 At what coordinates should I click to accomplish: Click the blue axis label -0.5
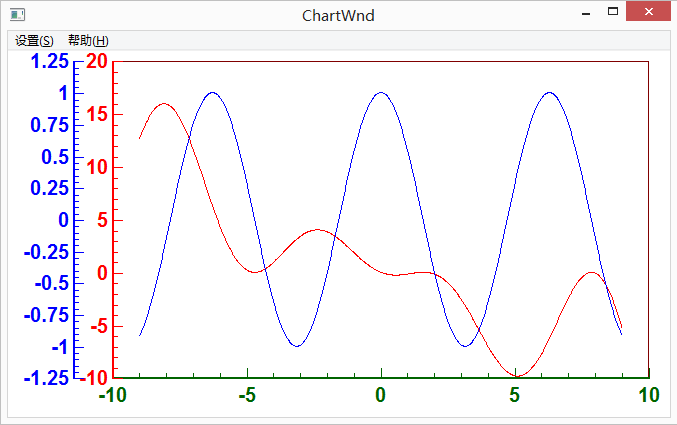pyautogui.click(x=52, y=284)
